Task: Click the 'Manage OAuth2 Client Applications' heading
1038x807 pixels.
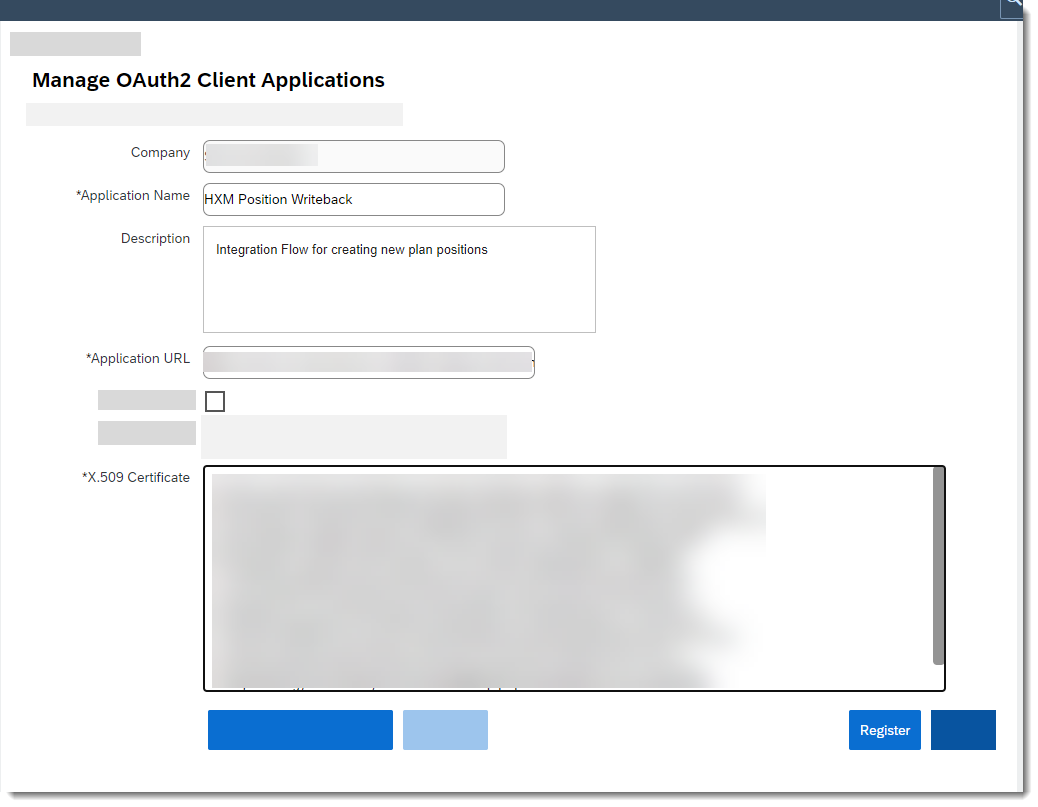Action: [209, 80]
